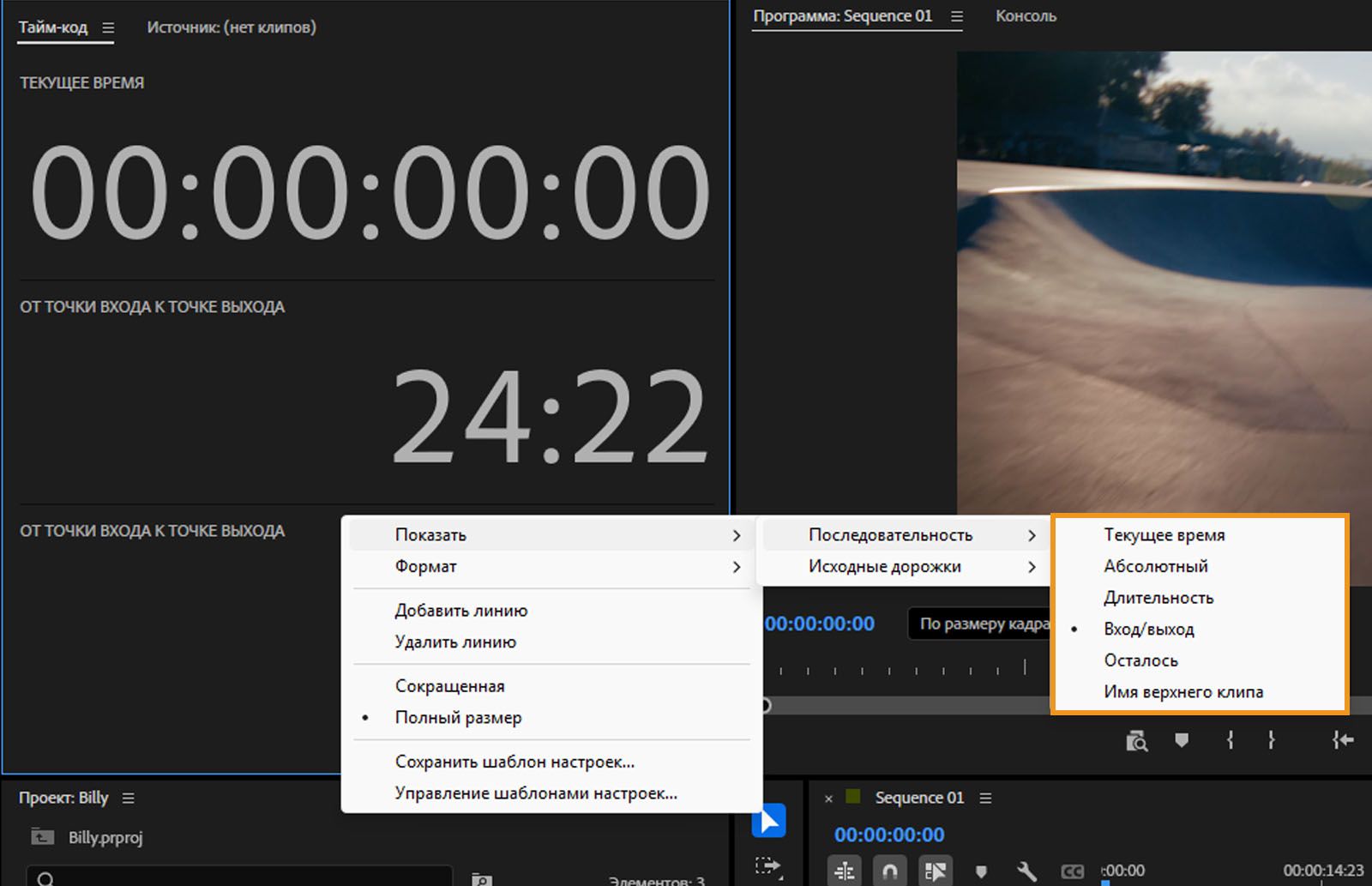Click the ТЕКУЩЕЕ ВРЕМЯ label
The image size is (1372, 886).
coord(82,83)
